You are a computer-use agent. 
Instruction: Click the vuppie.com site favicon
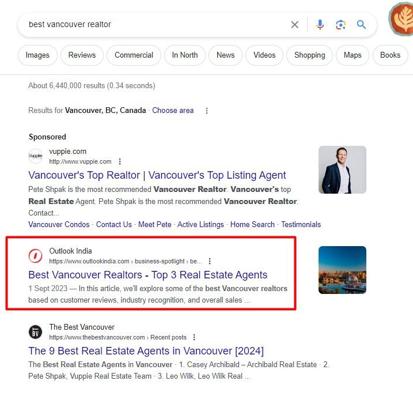tap(35, 156)
